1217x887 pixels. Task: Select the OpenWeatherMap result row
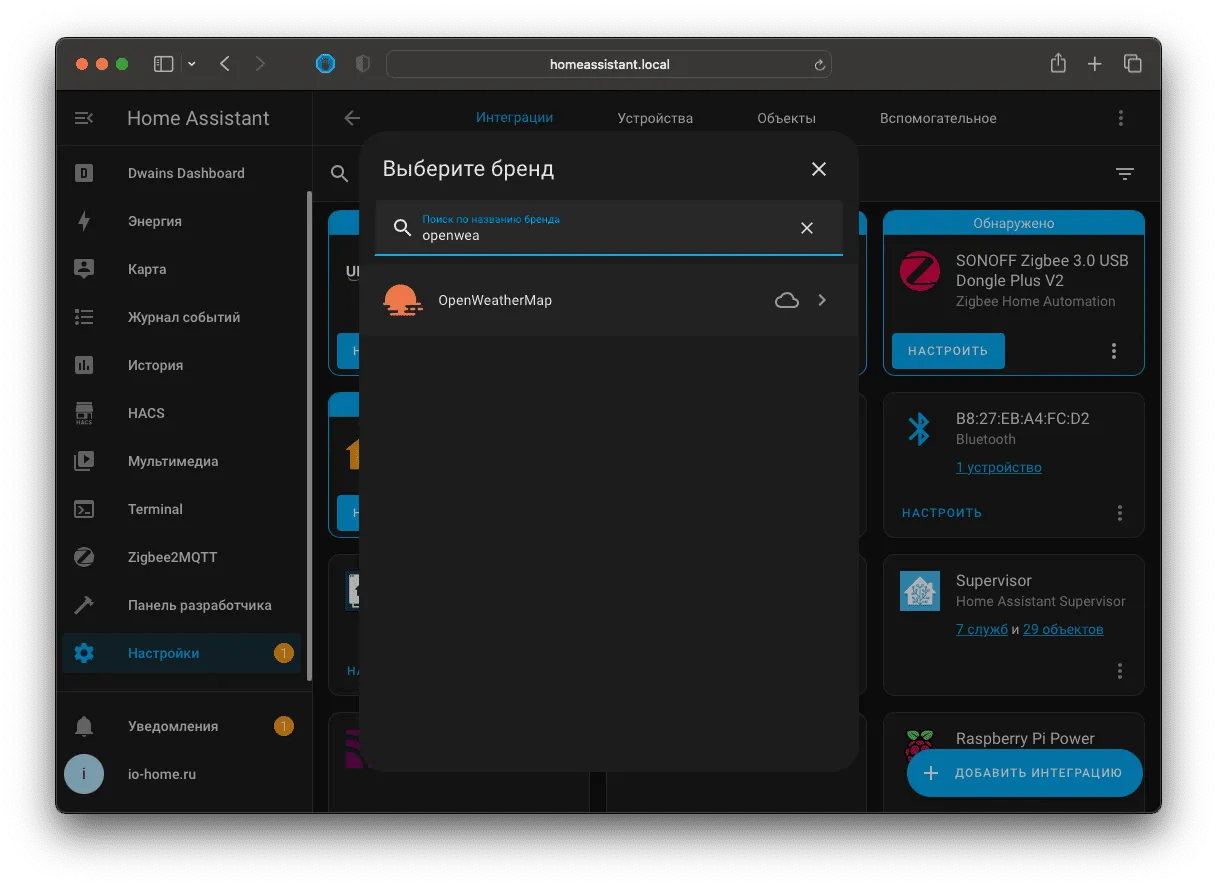(x=609, y=300)
